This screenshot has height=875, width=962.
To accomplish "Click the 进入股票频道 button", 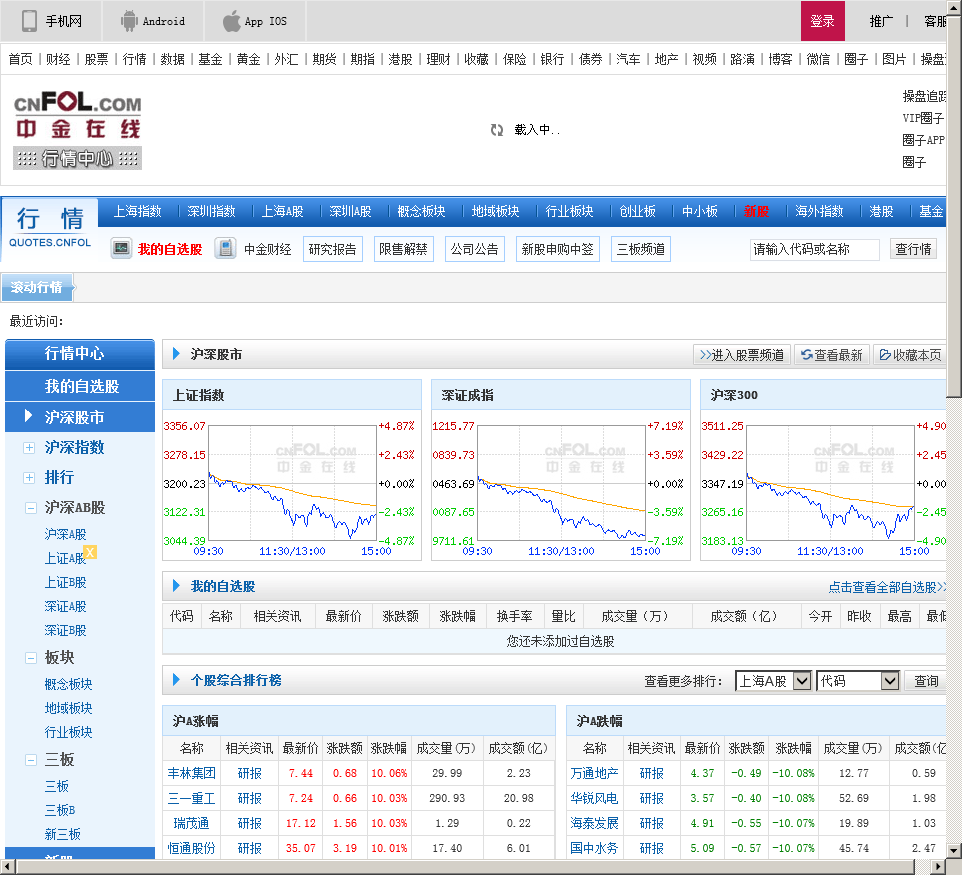I will (x=742, y=355).
